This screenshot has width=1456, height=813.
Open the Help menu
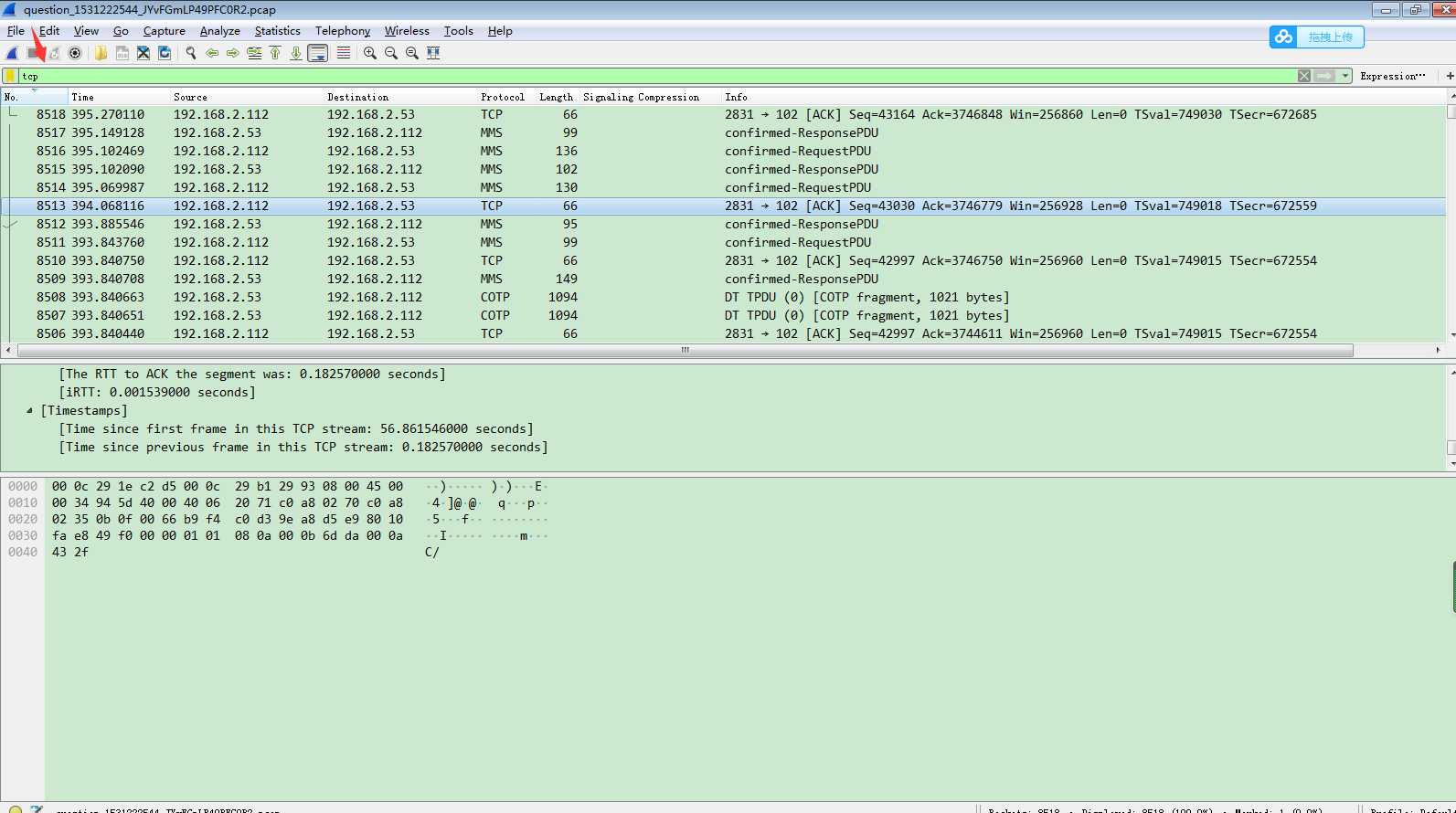click(x=500, y=31)
